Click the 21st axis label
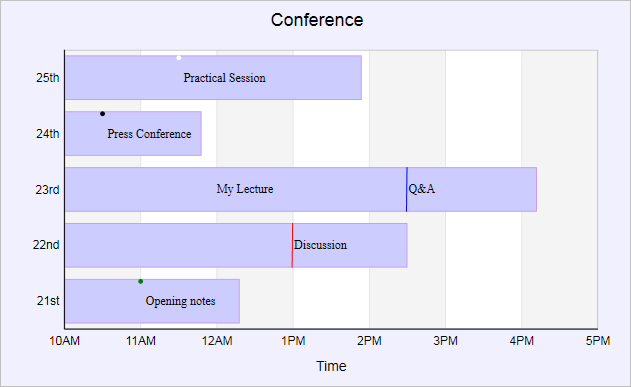Image resolution: width=631 pixels, height=387 pixels. pyautogui.click(x=48, y=301)
